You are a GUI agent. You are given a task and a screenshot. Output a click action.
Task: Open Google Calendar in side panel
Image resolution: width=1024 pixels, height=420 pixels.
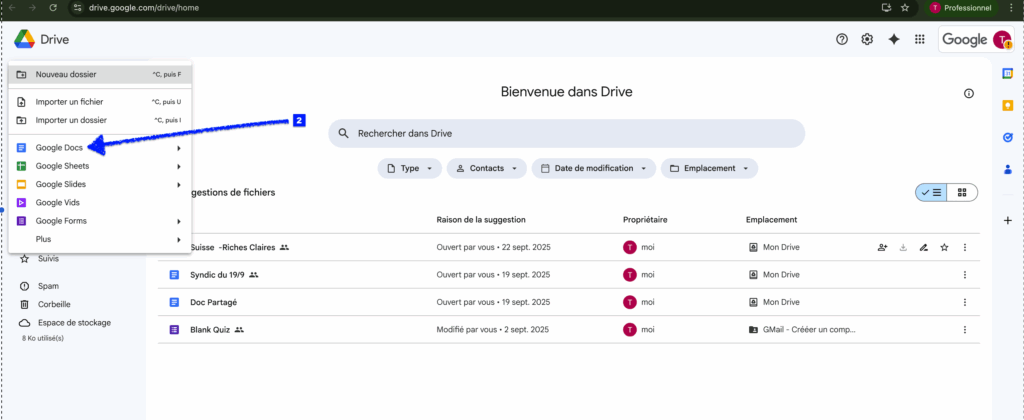pos(1007,74)
